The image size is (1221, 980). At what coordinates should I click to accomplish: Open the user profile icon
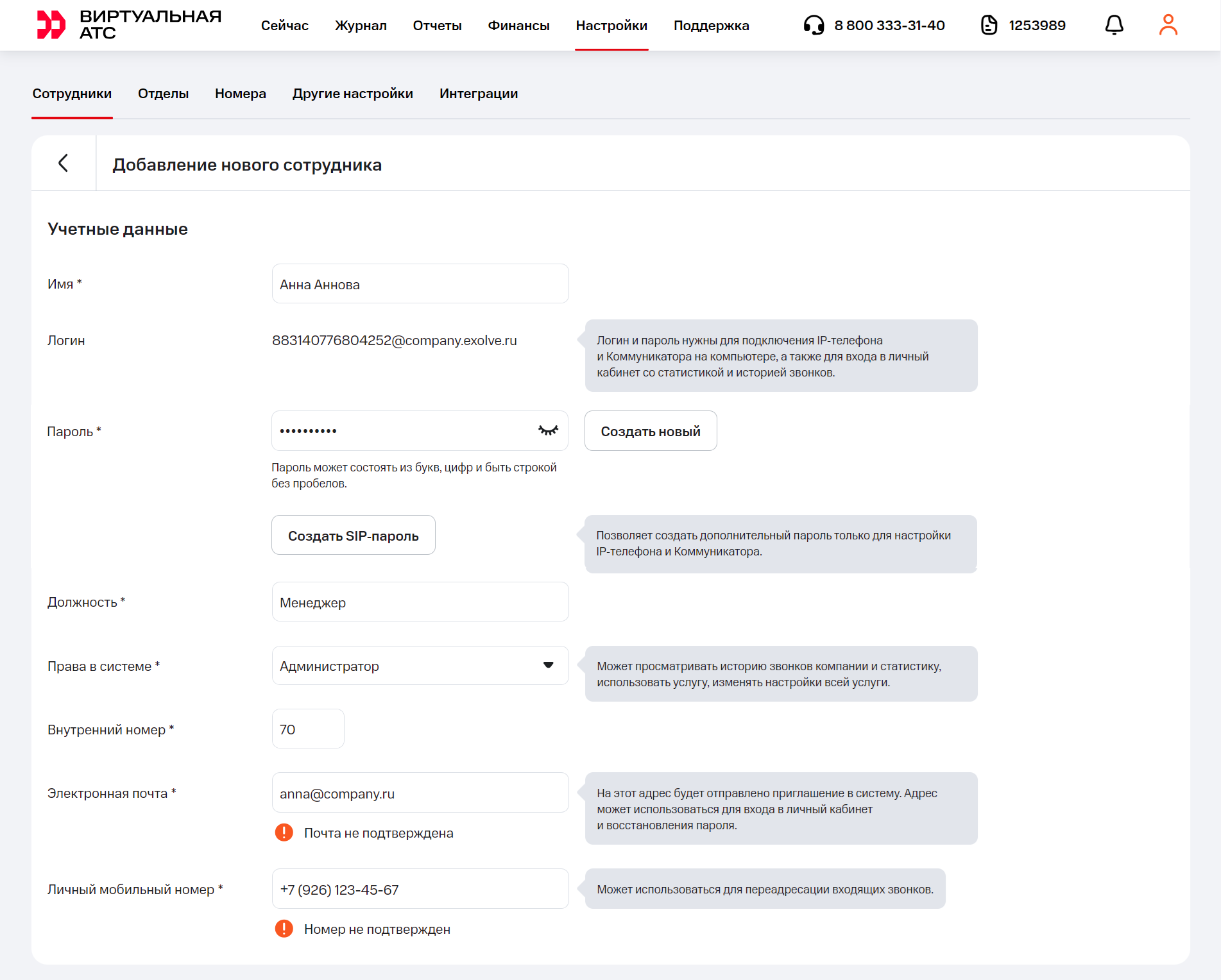tap(1168, 26)
